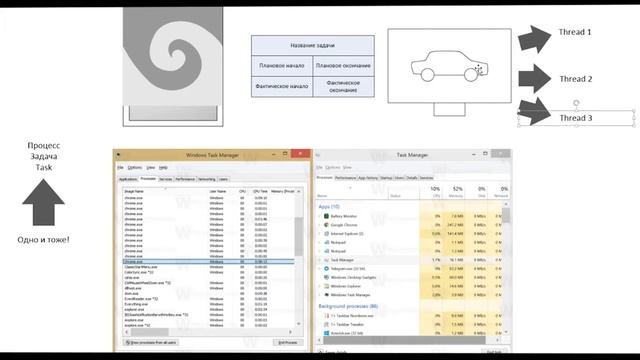Expand the Internet Explorer entry
This screenshot has height=360, width=640.
[x=320, y=233]
